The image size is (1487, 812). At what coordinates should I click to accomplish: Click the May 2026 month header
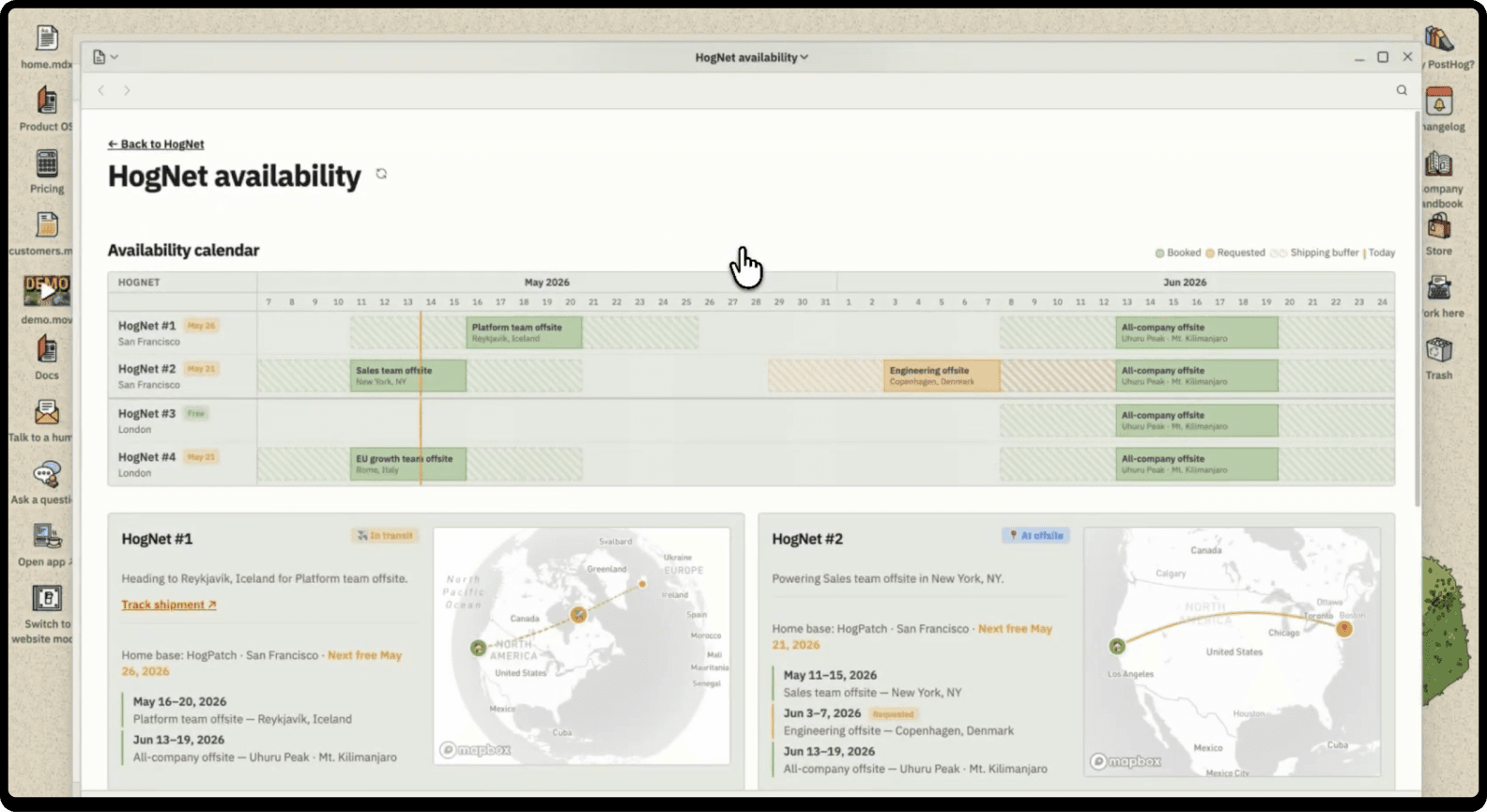(546, 282)
